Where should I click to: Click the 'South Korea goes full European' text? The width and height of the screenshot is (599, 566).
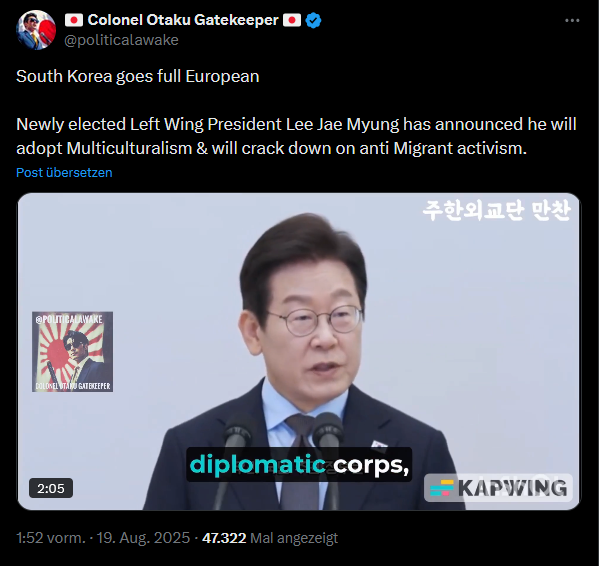point(138,76)
